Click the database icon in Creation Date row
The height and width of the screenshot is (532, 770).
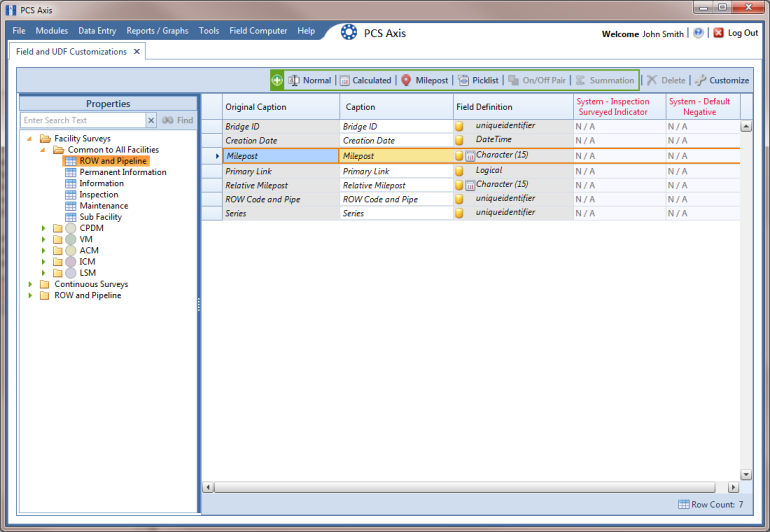[x=459, y=140]
